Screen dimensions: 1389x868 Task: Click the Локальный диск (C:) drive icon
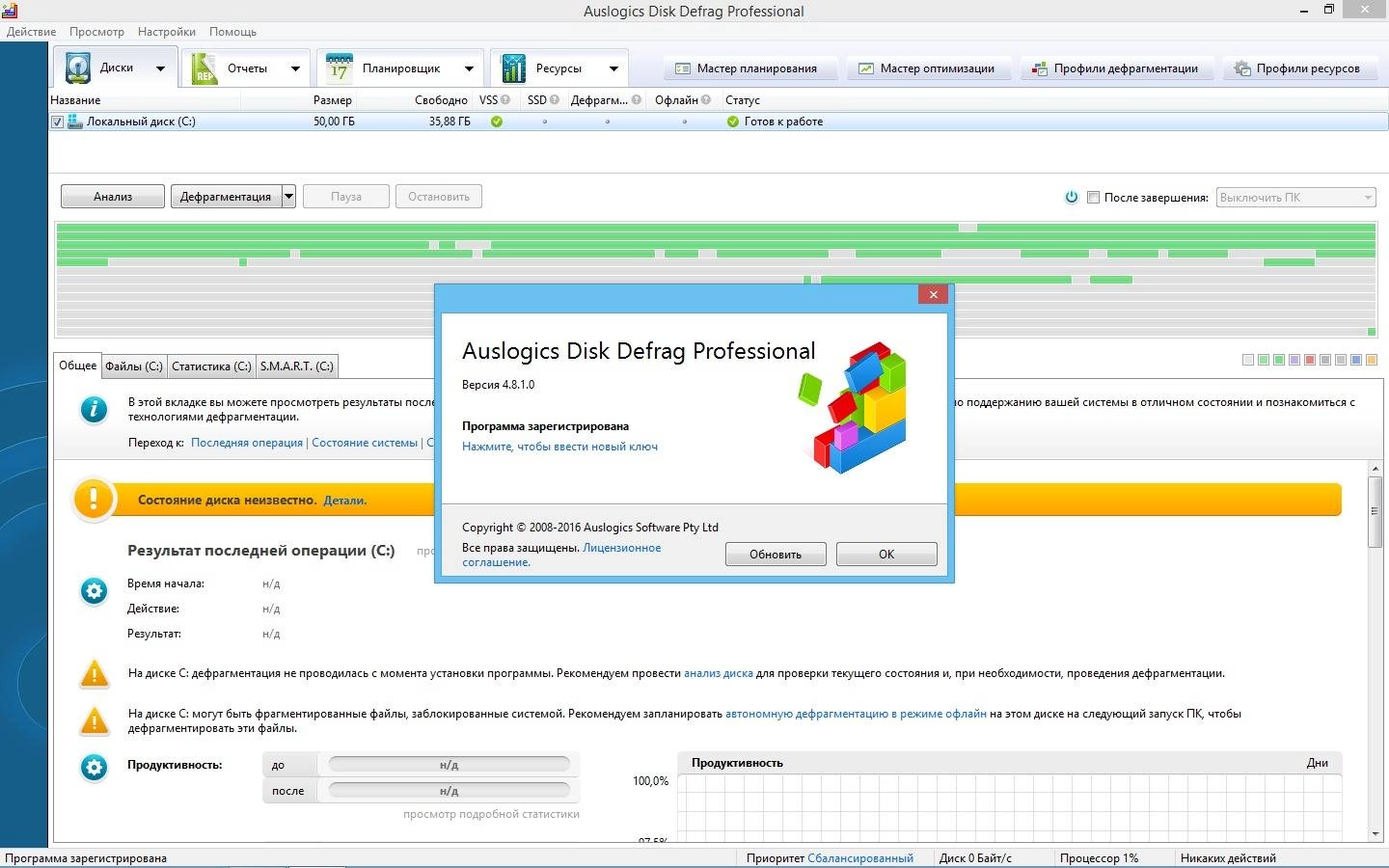point(75,122)
